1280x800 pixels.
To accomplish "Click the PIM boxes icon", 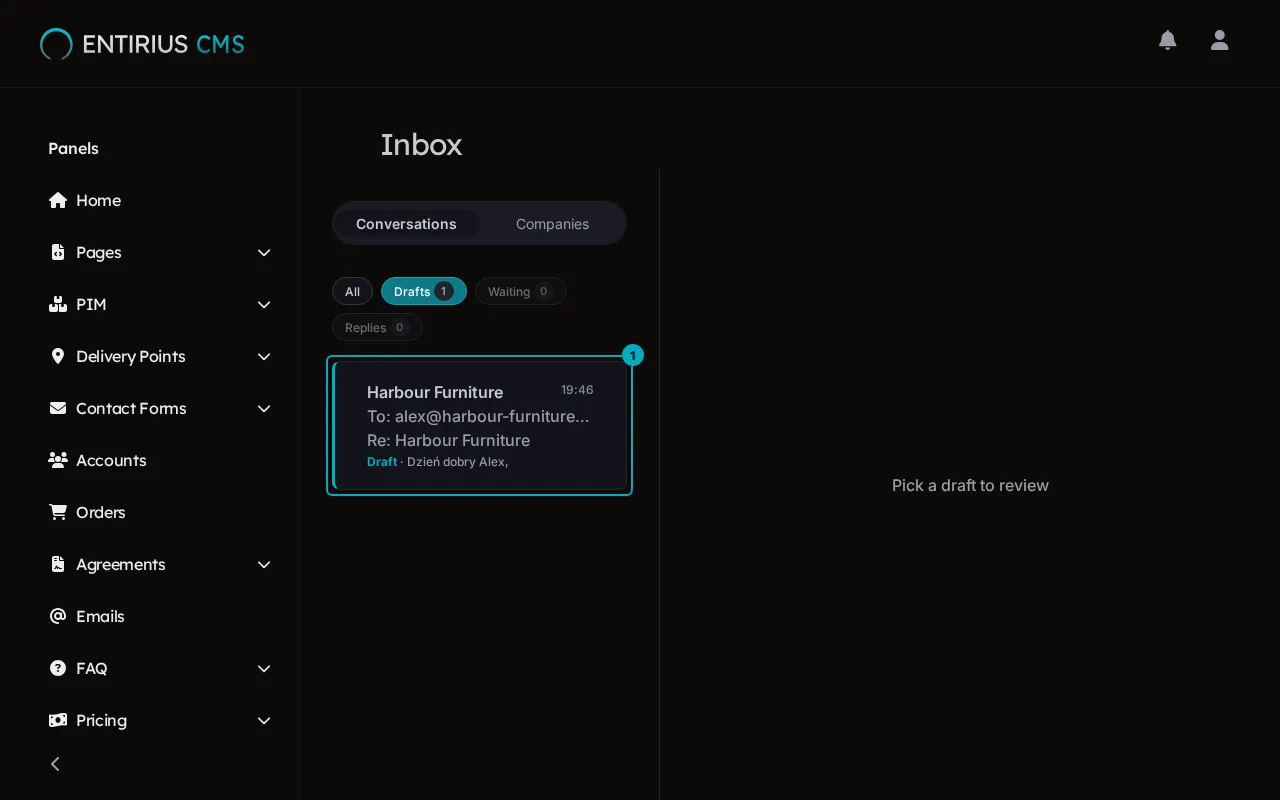I will click(x=58, y=304).
